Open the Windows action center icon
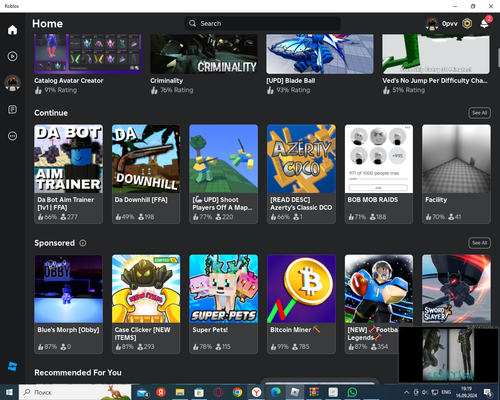Screen dimensions: 500x400 (x=488, y=392)
